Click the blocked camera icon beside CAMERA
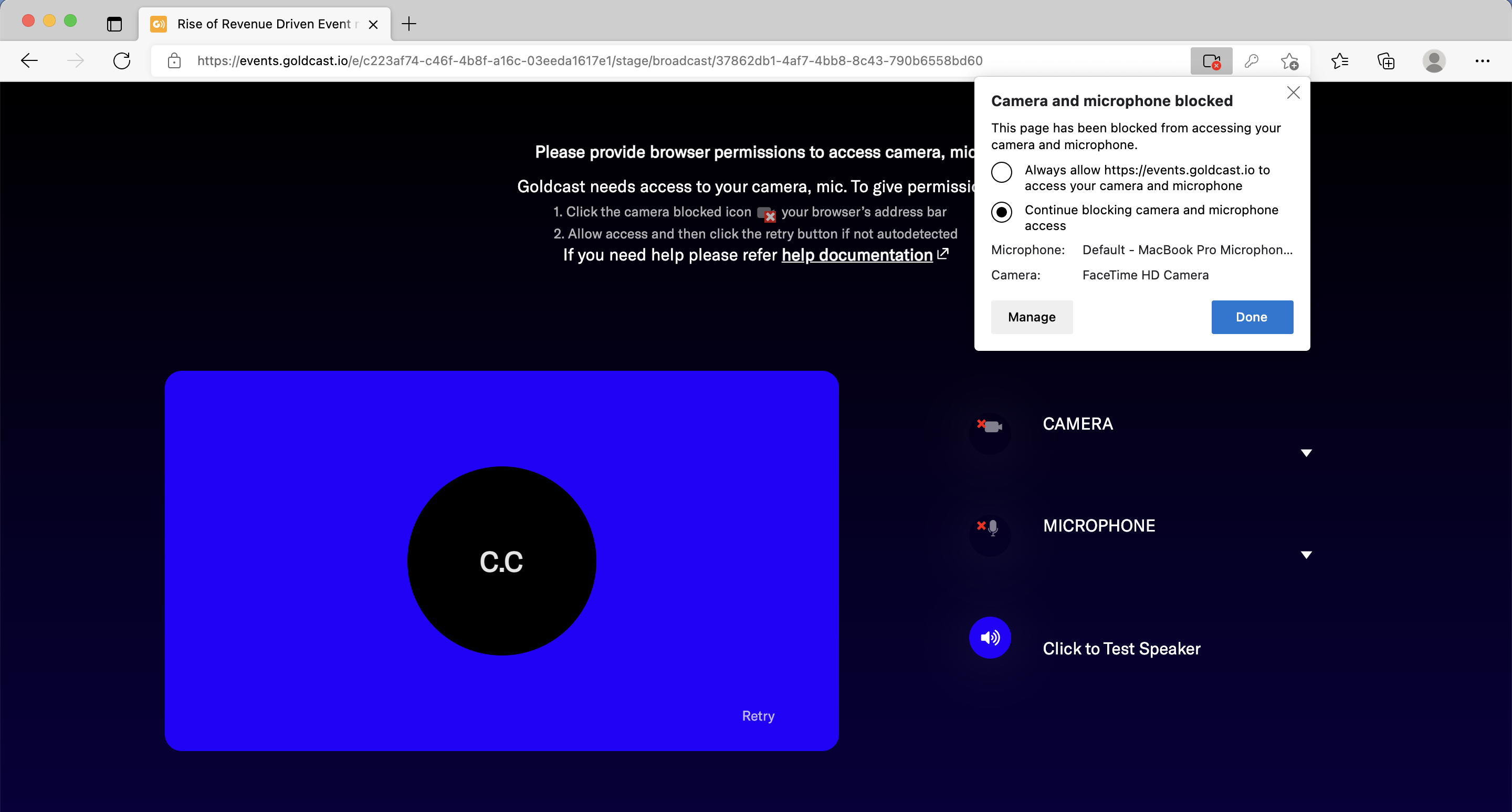This screenshot has width=1512, height=812. click(x=990, y=433)
